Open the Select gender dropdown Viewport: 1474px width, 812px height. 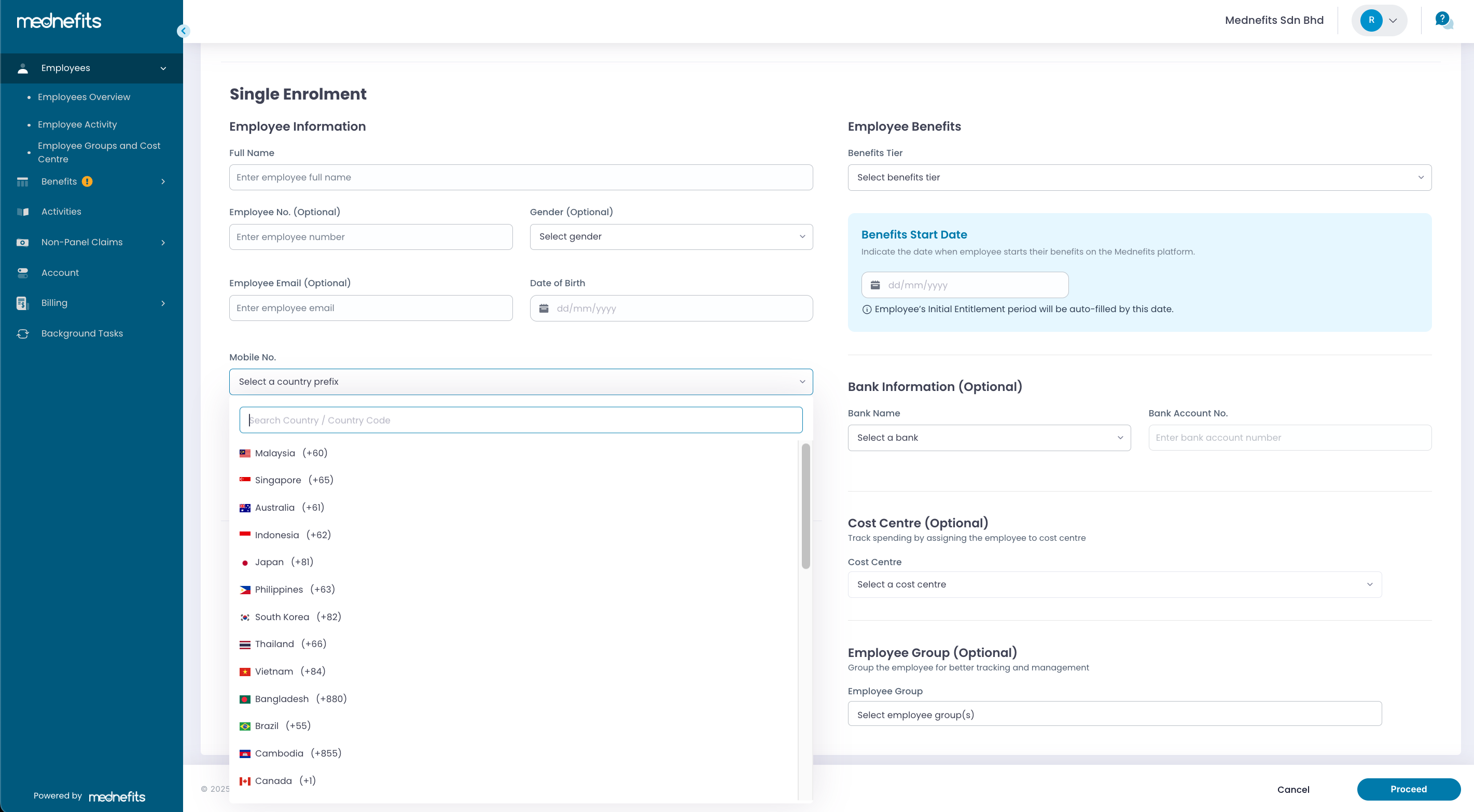(671, 236)
